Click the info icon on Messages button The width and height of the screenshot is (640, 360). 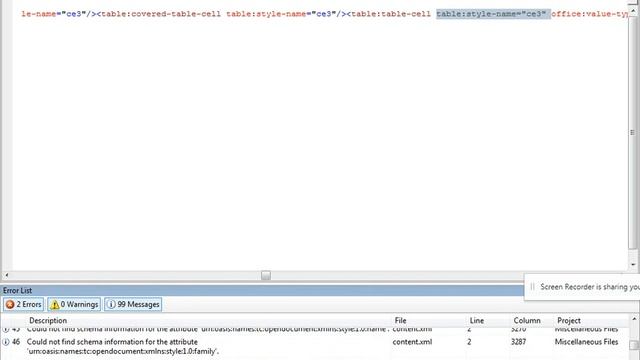pyautogui.click(x=111, y=304)
